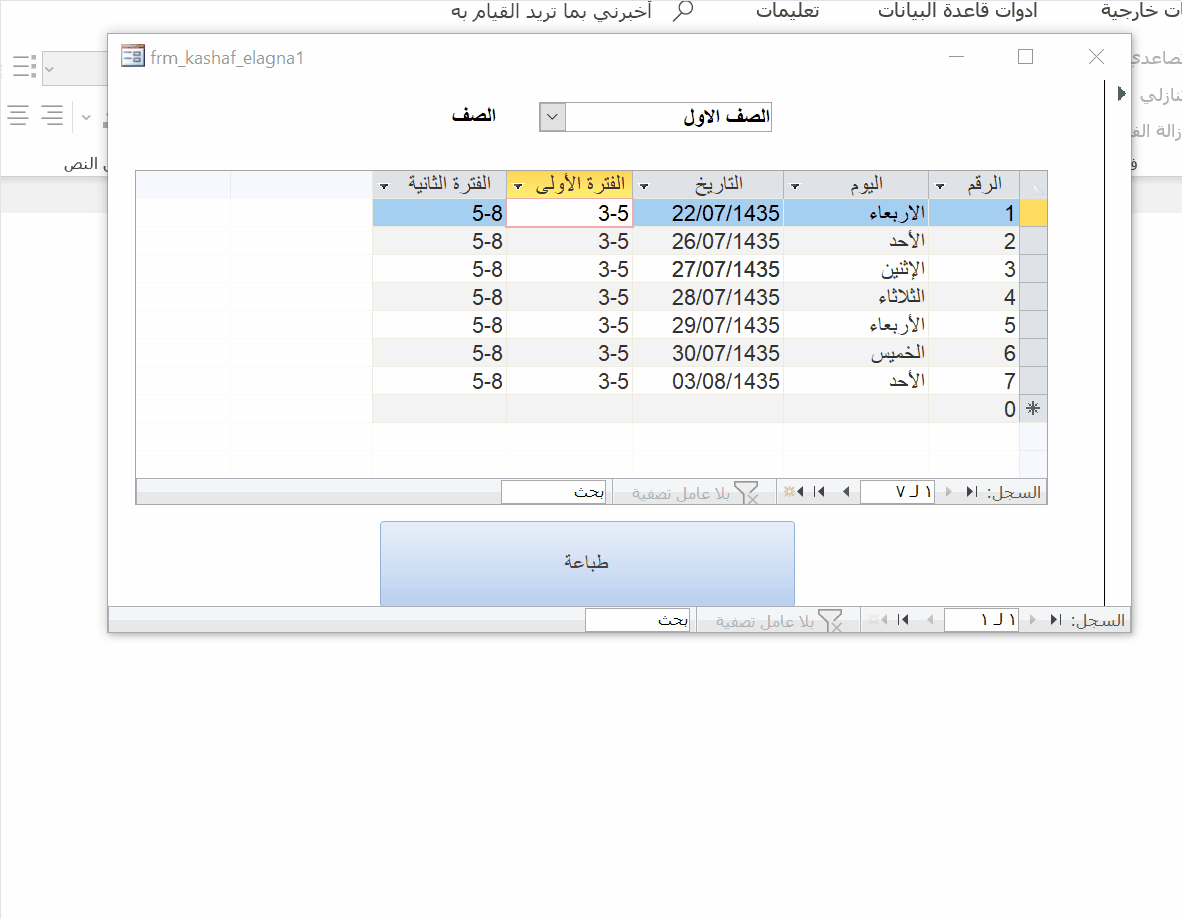This screenshot has width=1182, height=919.
Task: Click the اليوم column header
Action: [x=856, y=185]
